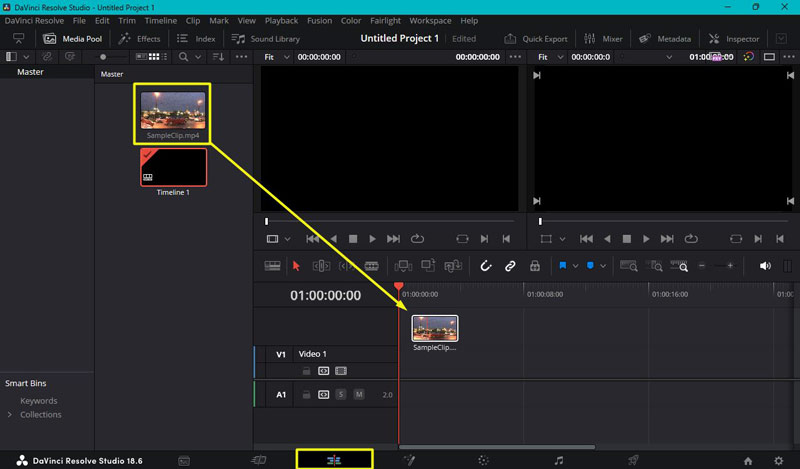
Task: Click the position lock padlock in toolbar
Action: coord(535,266)
